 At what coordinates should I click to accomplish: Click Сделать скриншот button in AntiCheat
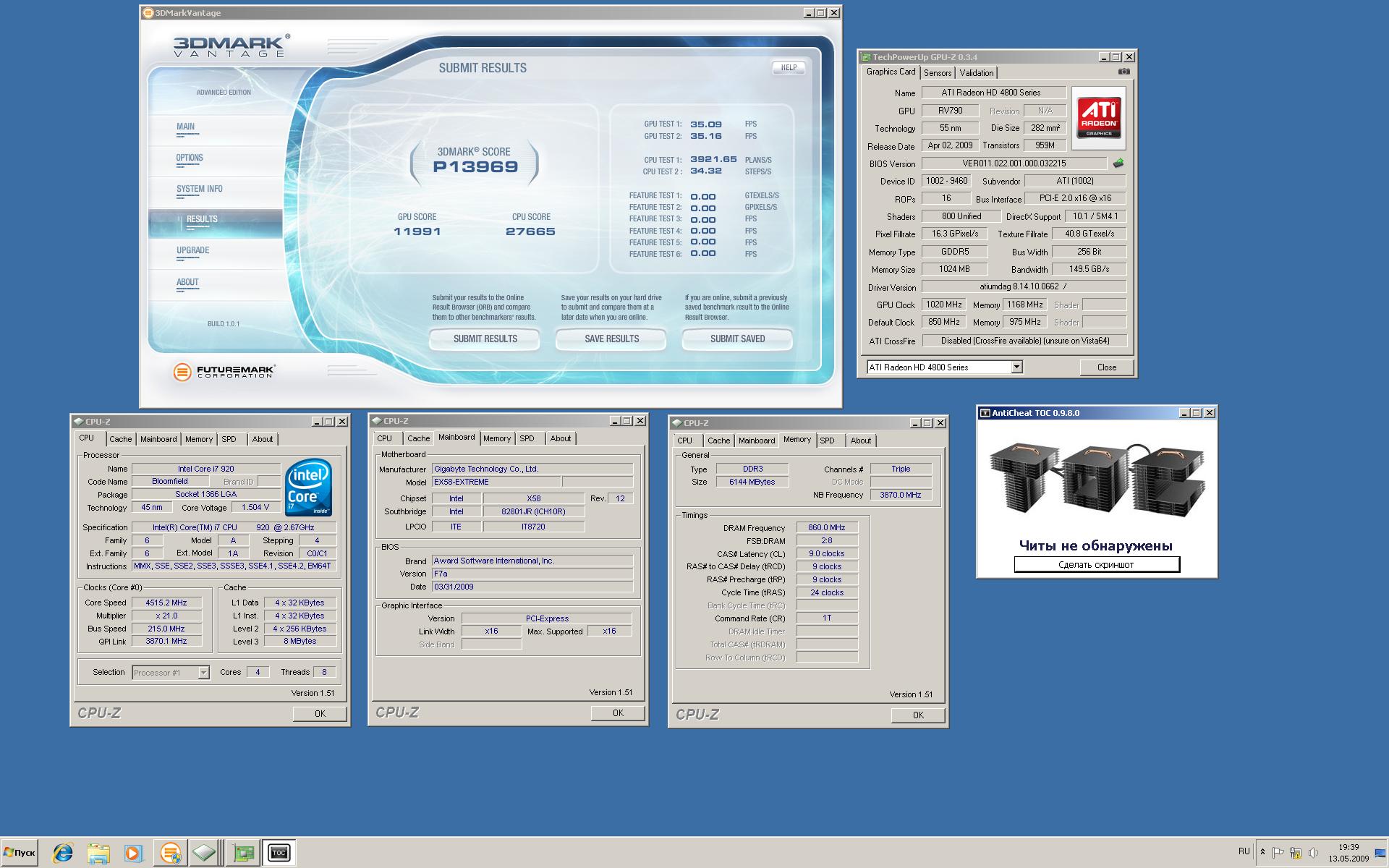click(x=1097, y=565)
